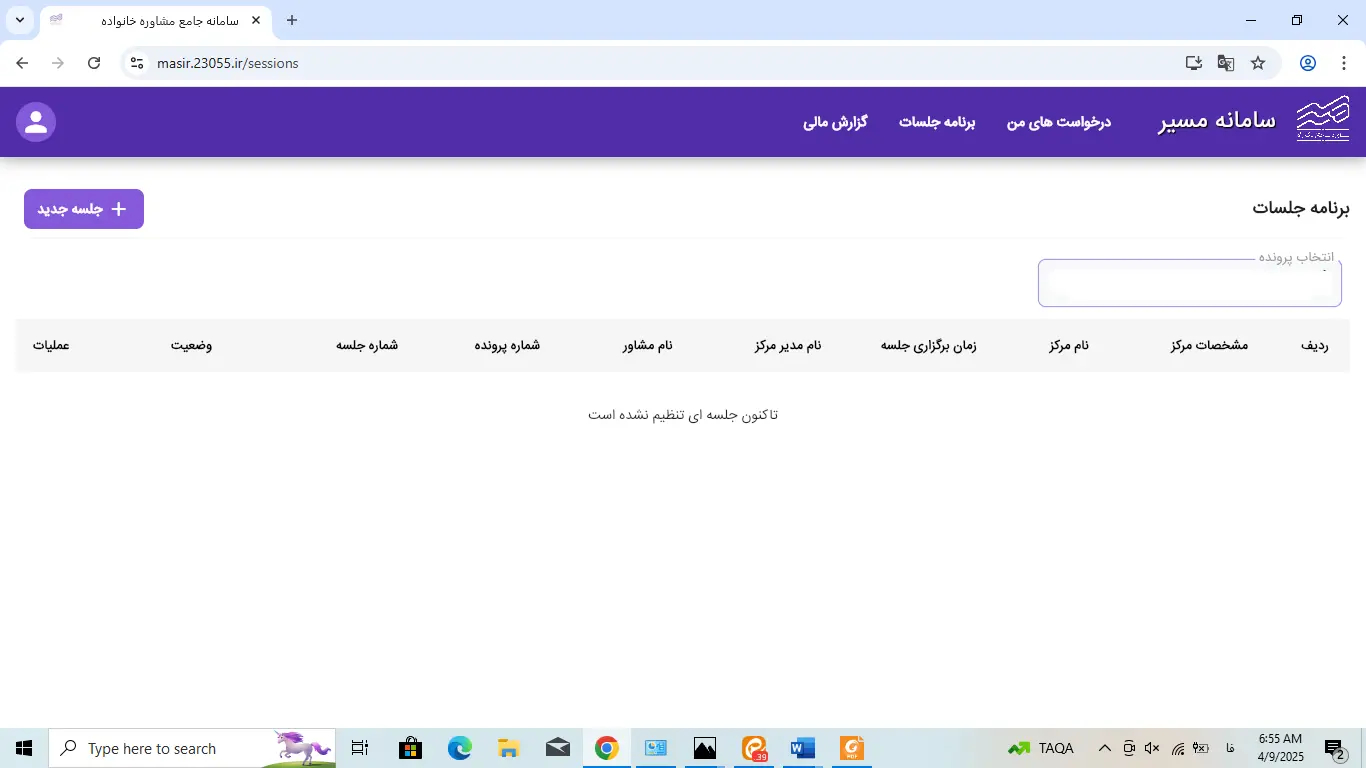Viewport: 1366px width, 768px height.
Task: Open the درخواست های من menu
Action: (1059, 122)
